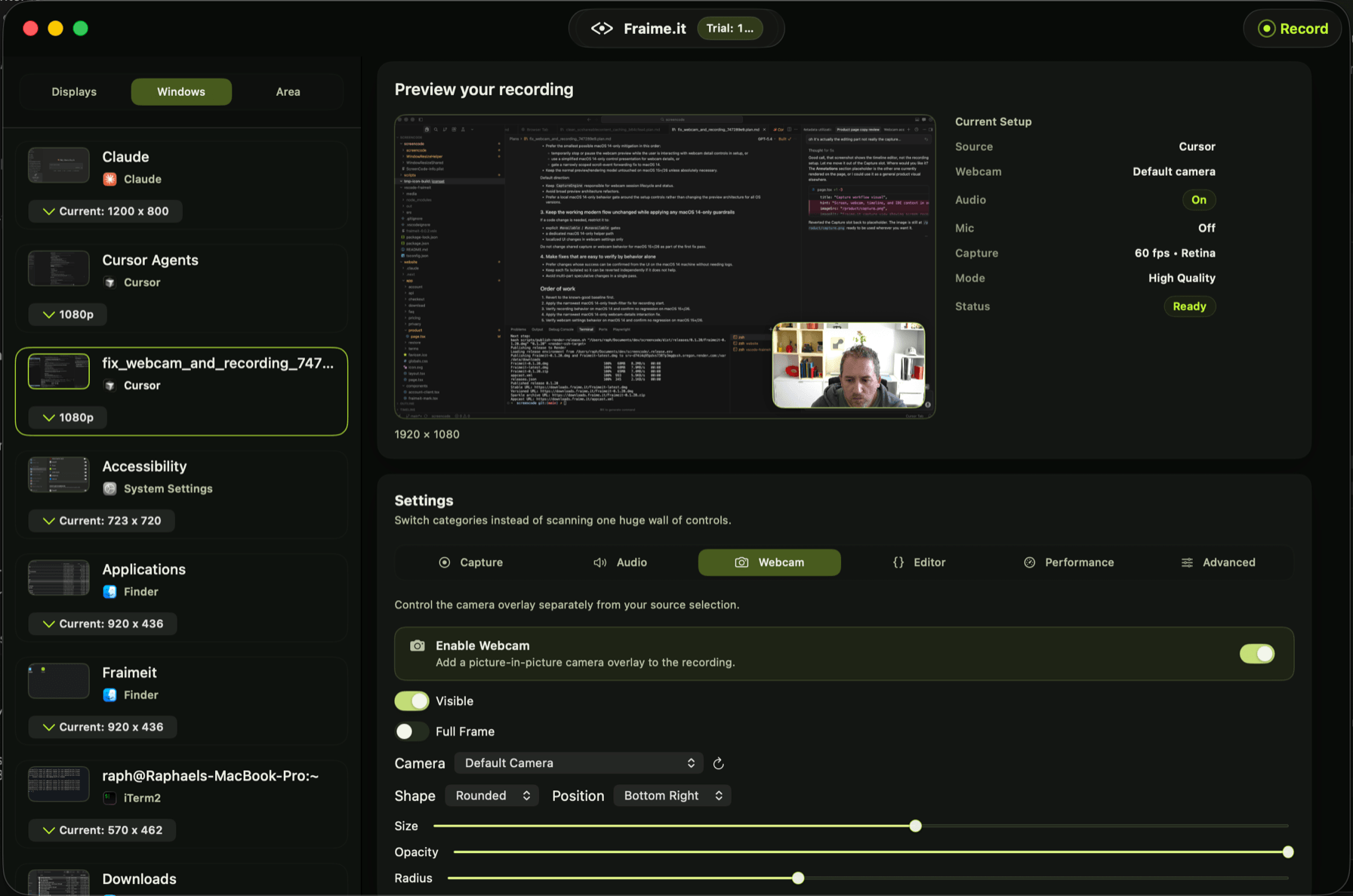Open fix_webcam_and_recording 1080p resolution dropdown
The image size is (1353, 896).
pos(67,417)
